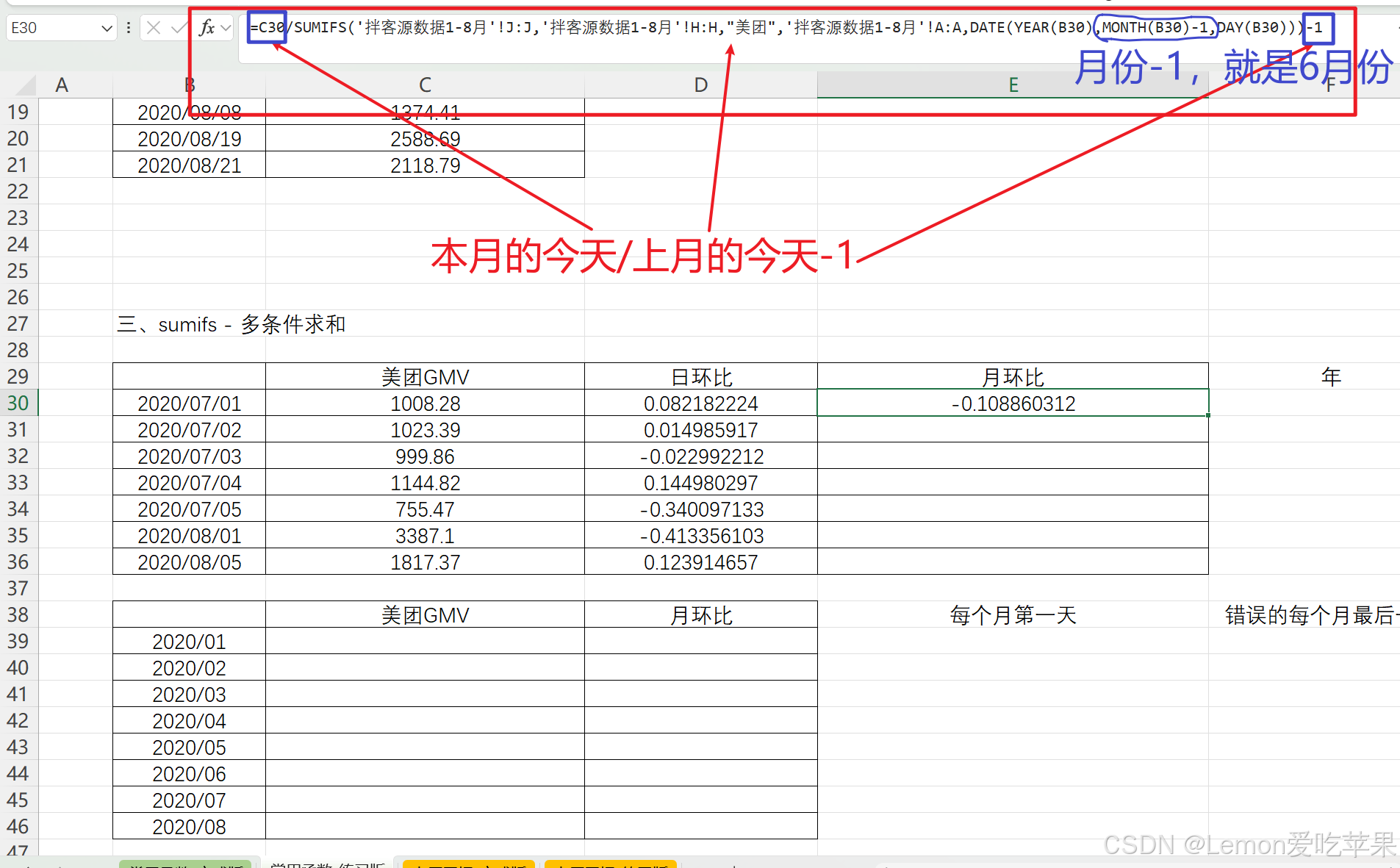Click cell with value 2588.69

425,138
